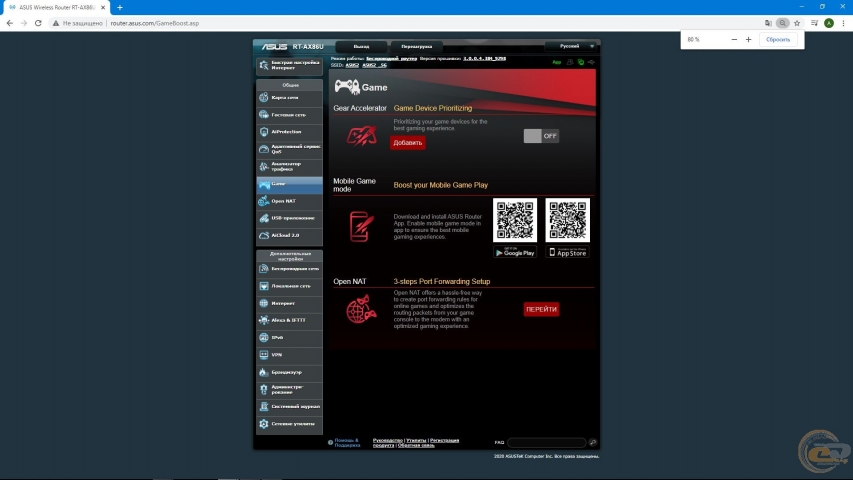Open USB application (USB-приложение) page
The image size is (853, 480).
pos(289,218)
